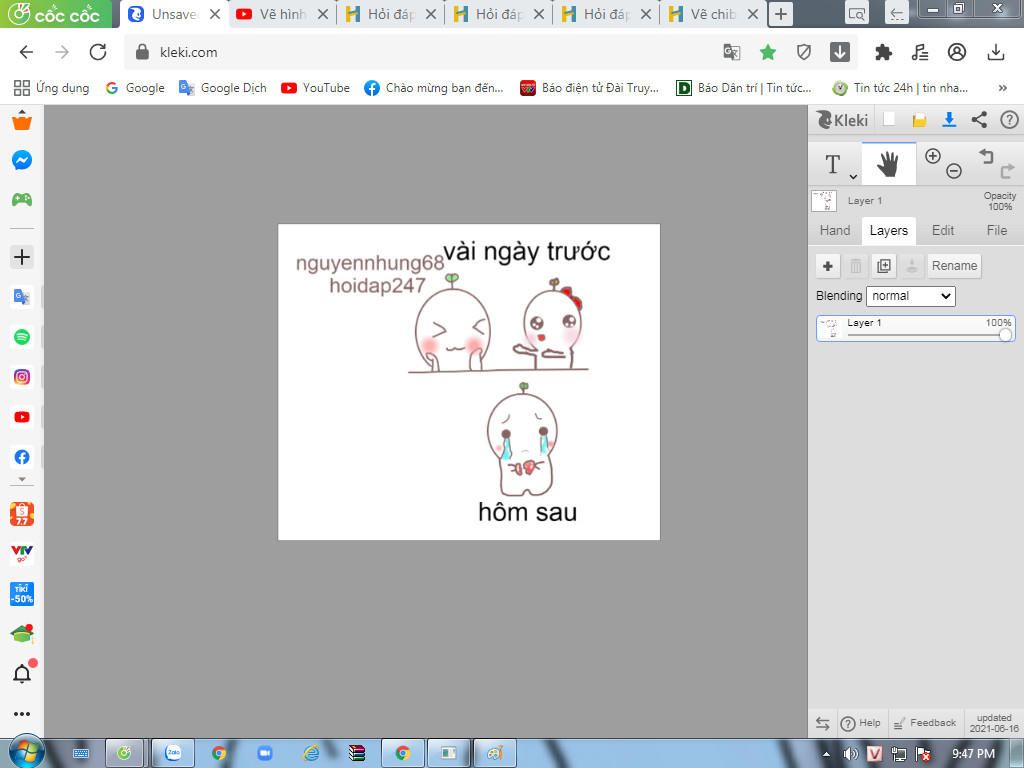
Task: Open the Blending mode dropdown
Action: click(x=910, y=296)
